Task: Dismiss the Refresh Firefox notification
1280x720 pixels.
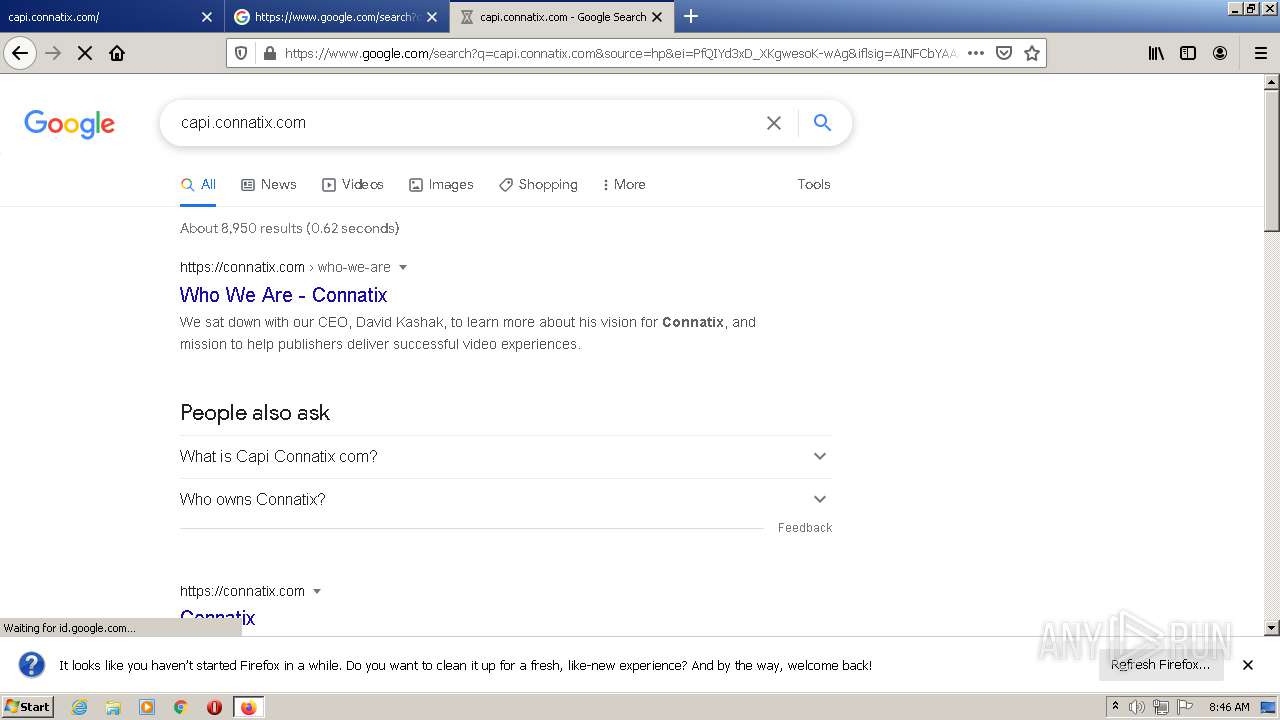Action: 1247,665
